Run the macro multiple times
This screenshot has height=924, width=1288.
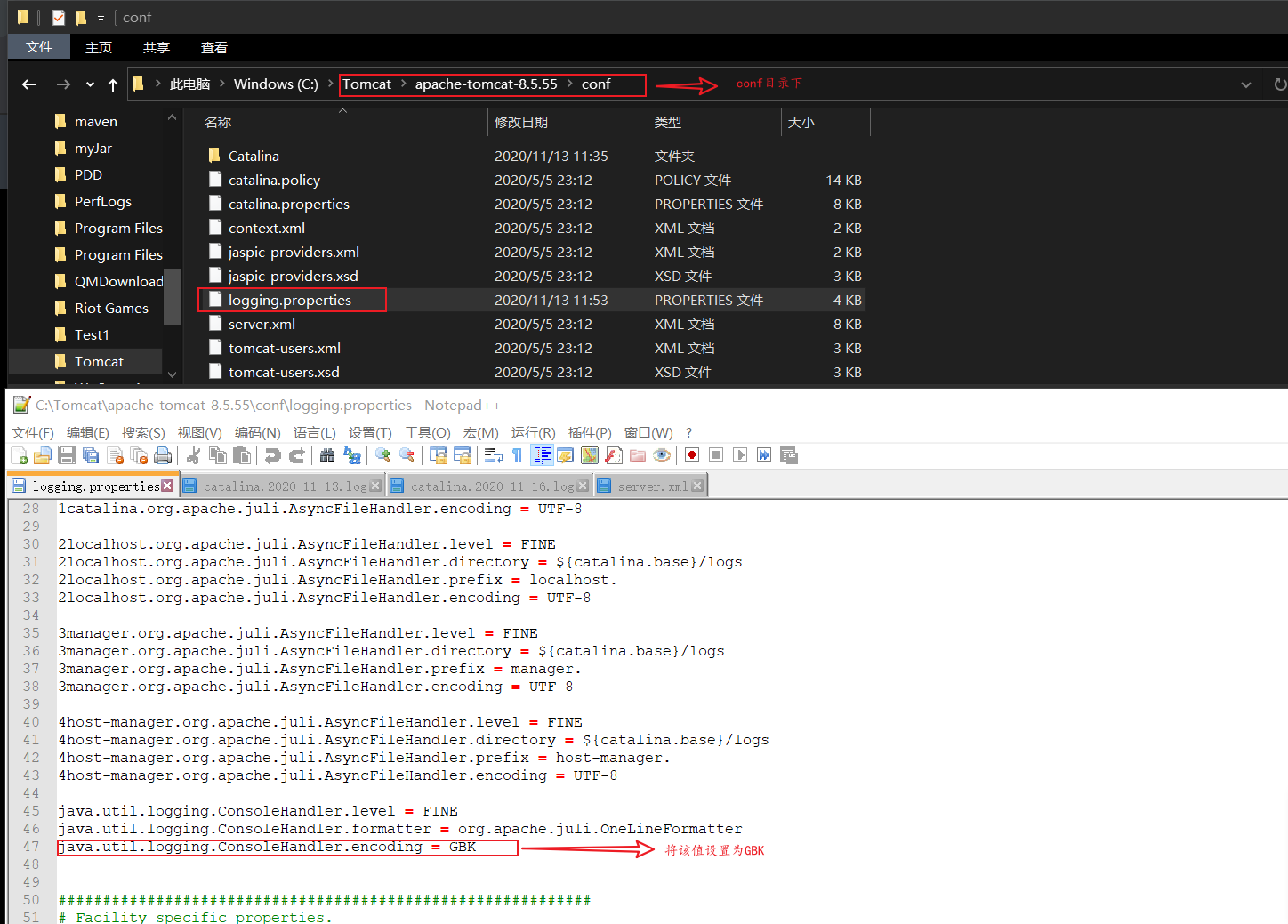pos(764,455)
